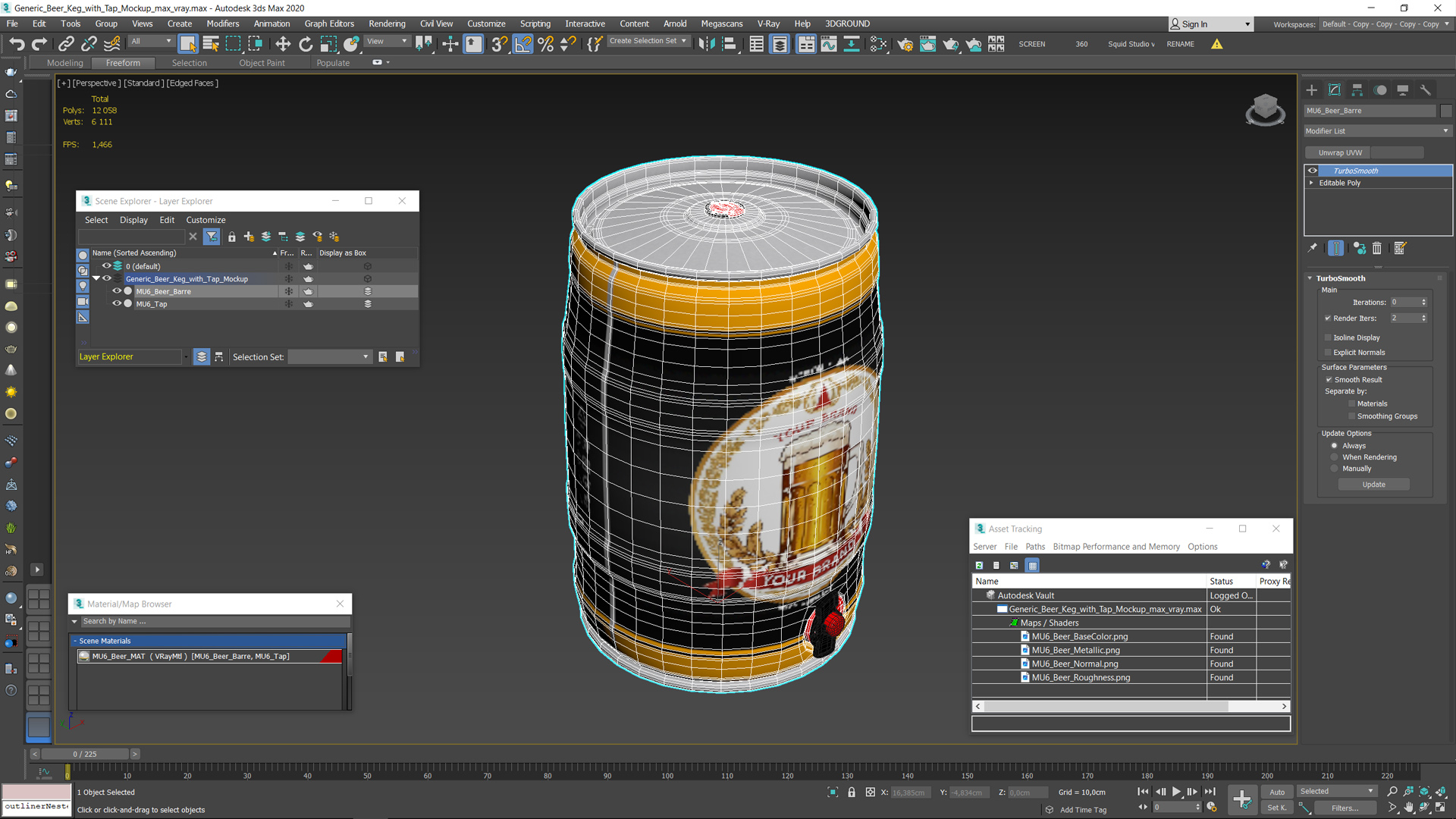Click the Play Animation button
This screenshot has height=819, width=1456.
pyautogui.click(x=1176, y=792)
